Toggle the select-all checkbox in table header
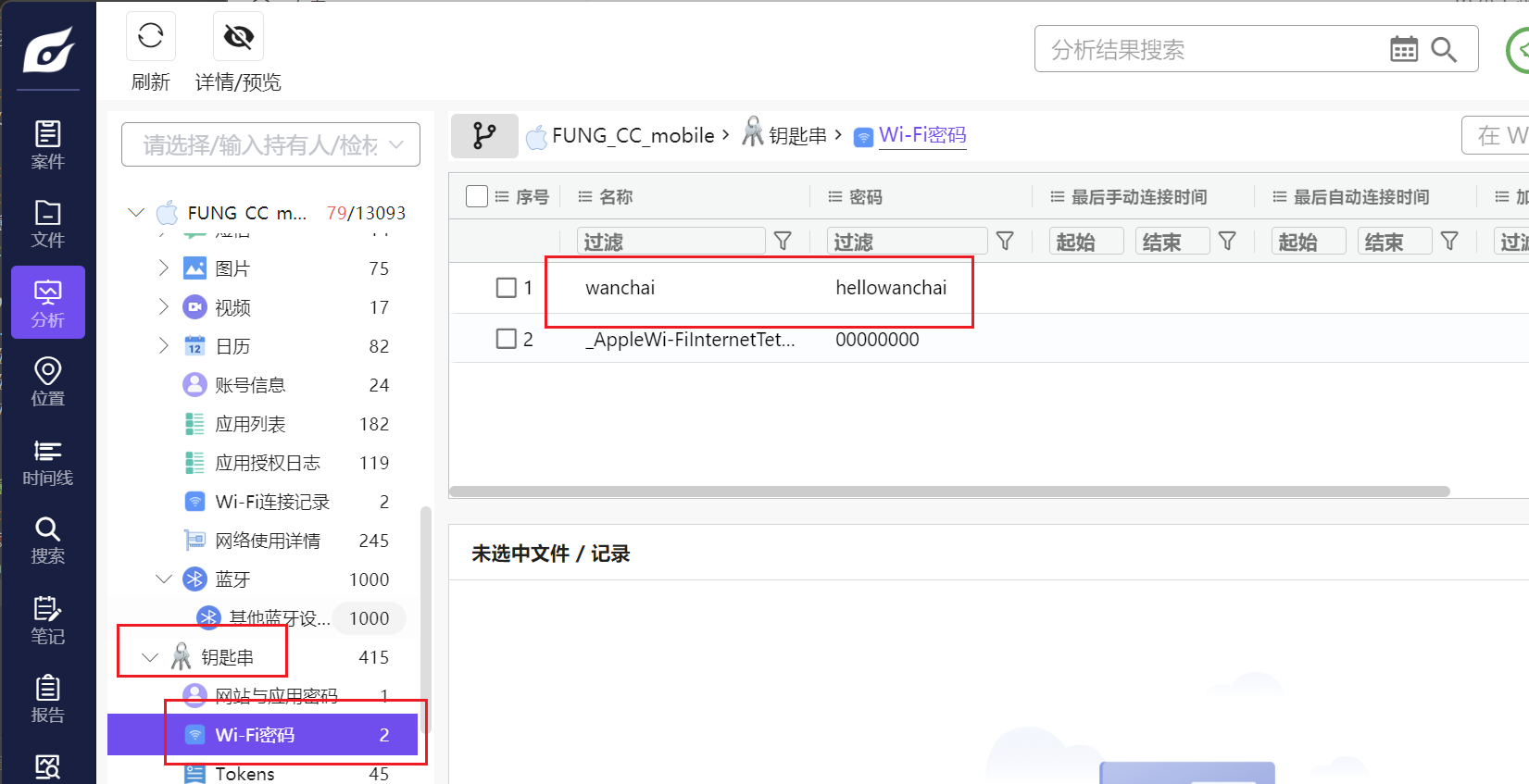The image size is (1529, 784). [477, 196]
